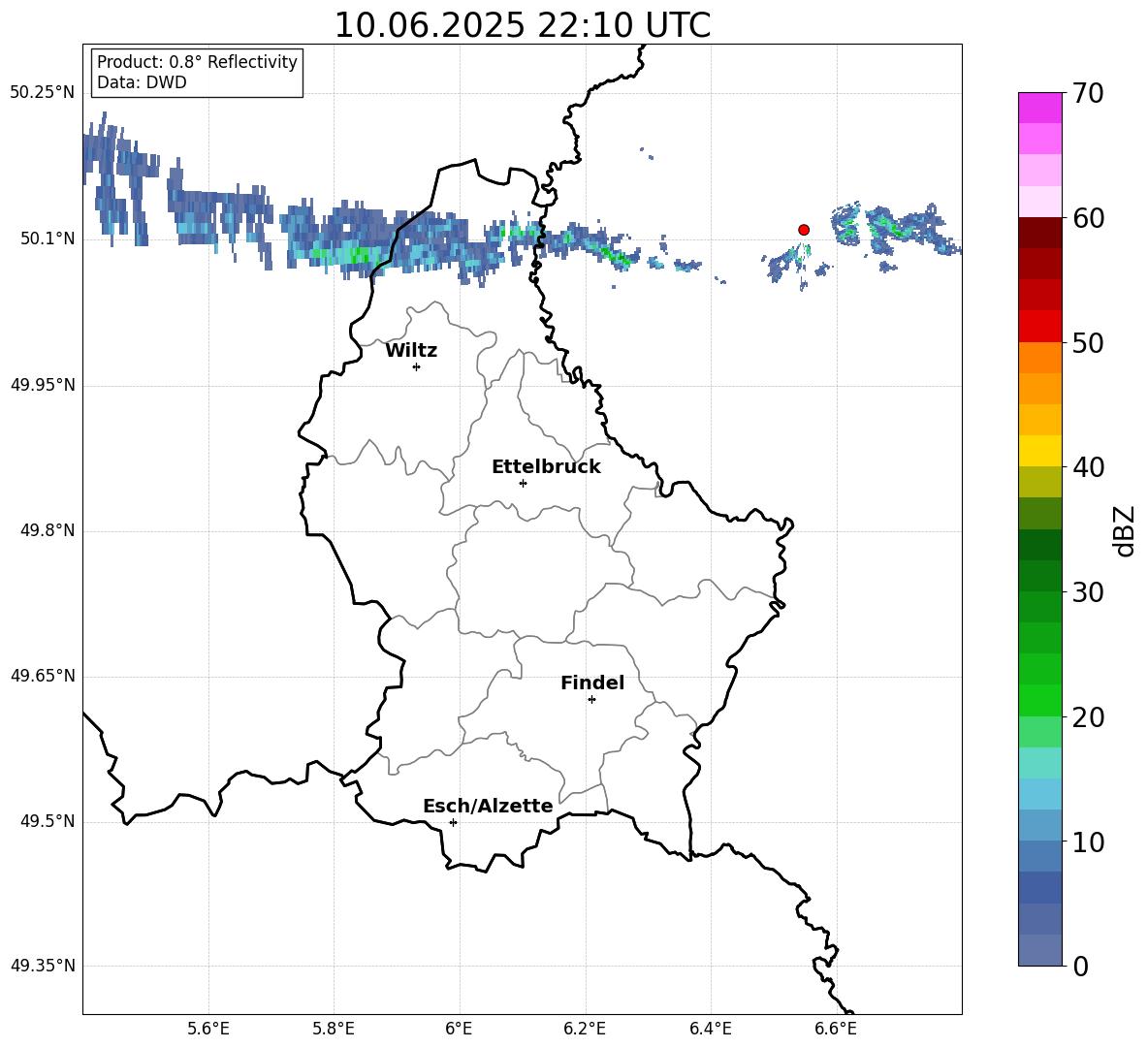Click the 5.6°E longitude label
Image resolution: width=1148 pixels, height=1048 pixels.
pos(208,1029)
